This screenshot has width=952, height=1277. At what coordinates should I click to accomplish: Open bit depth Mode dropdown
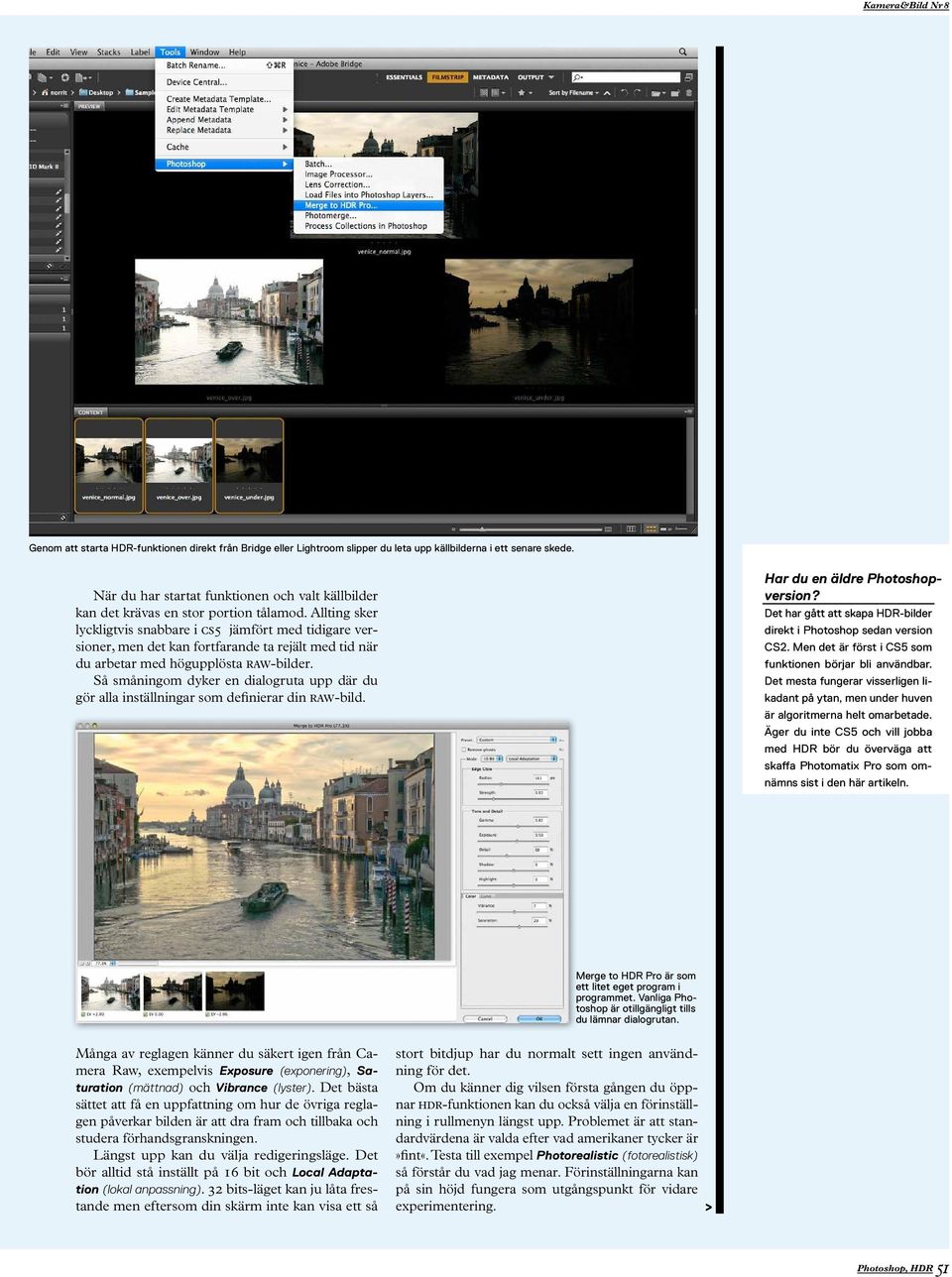click(x=492, y=759)
